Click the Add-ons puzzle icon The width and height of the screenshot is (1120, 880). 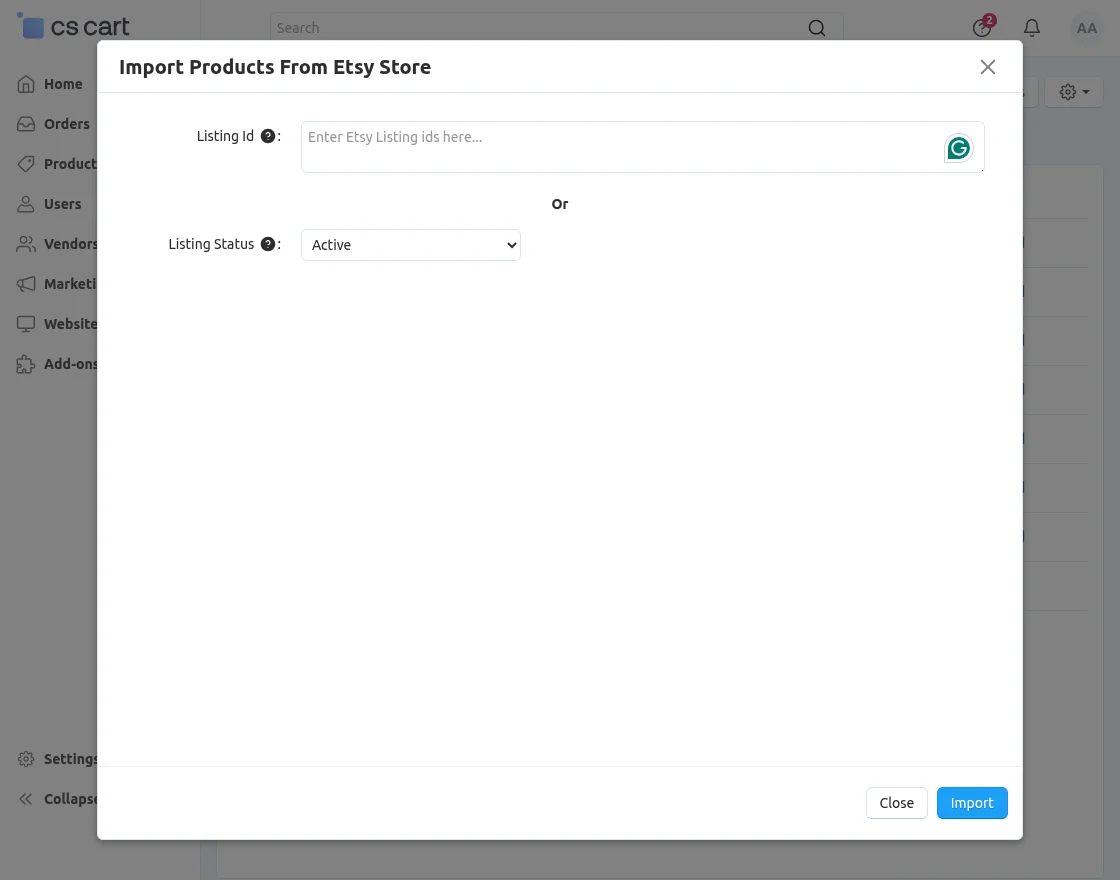(x=26, y=364)
